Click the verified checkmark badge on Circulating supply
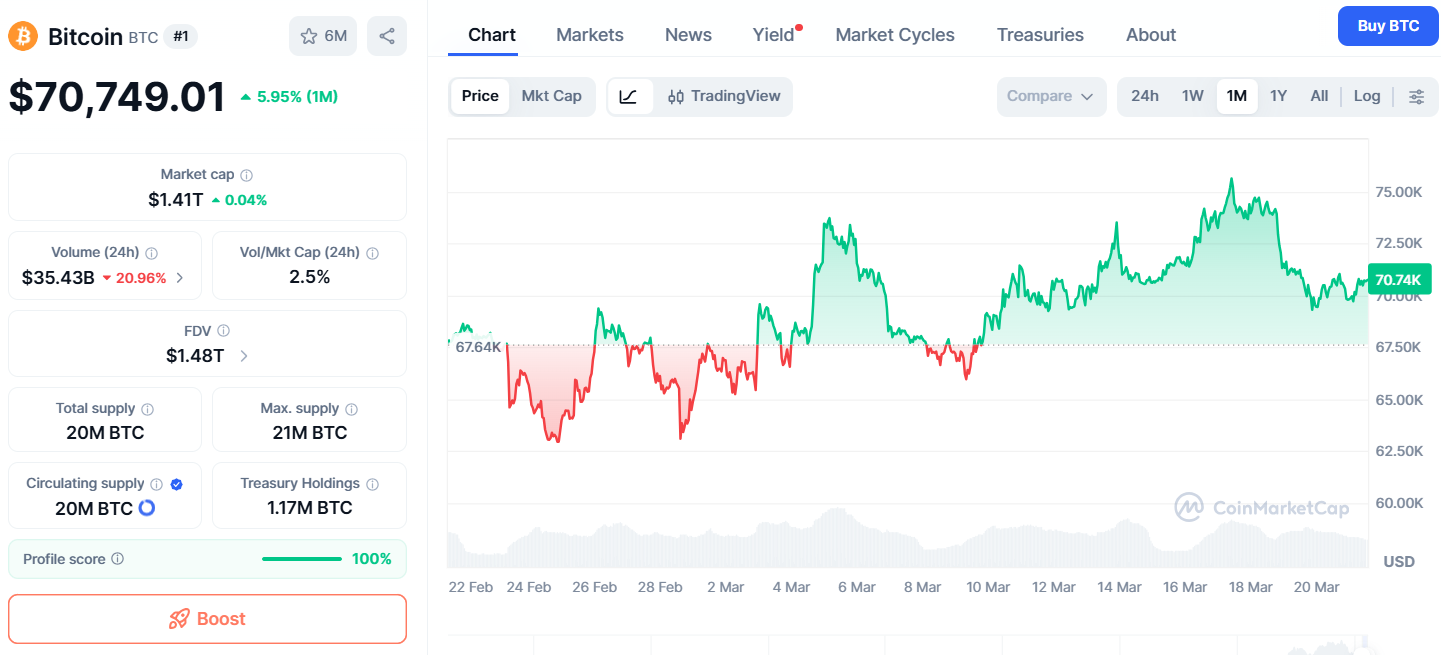 [x=177, y=484]
